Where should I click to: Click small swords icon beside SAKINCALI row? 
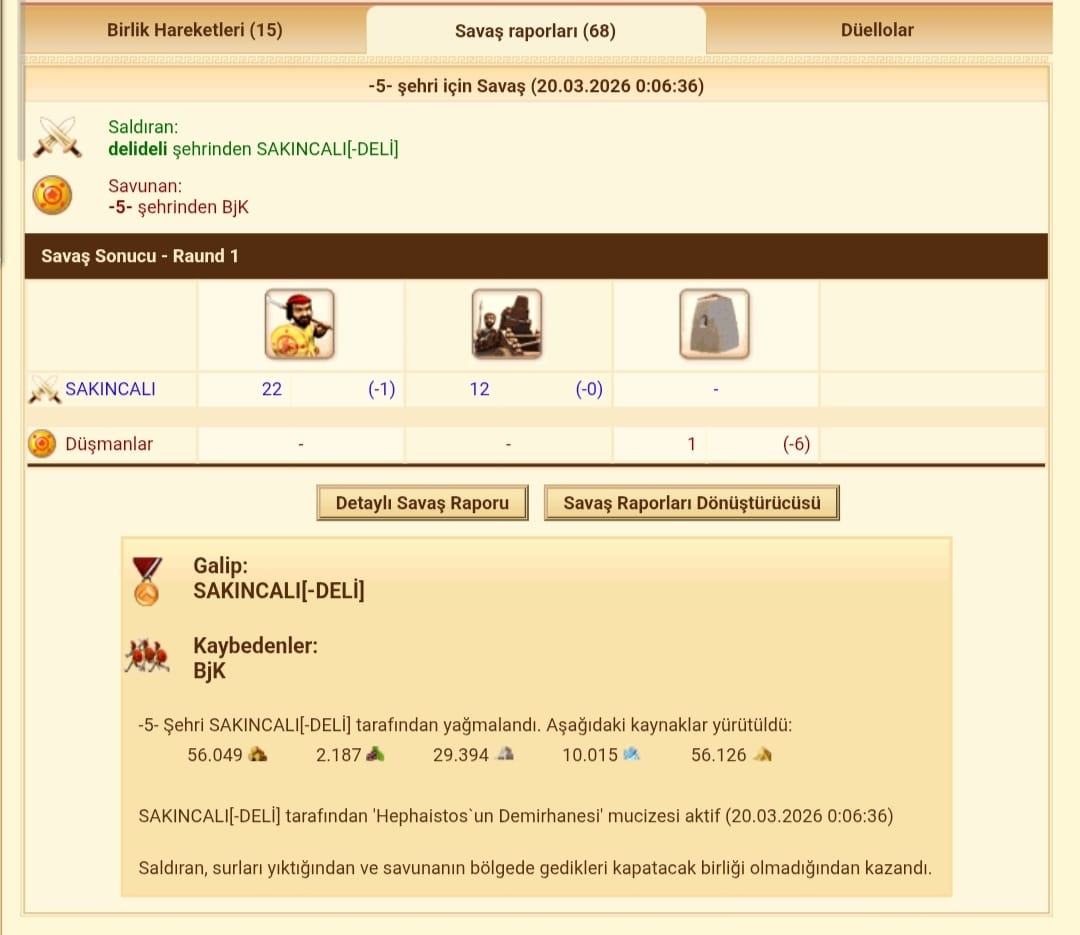(x=44, y=389)
